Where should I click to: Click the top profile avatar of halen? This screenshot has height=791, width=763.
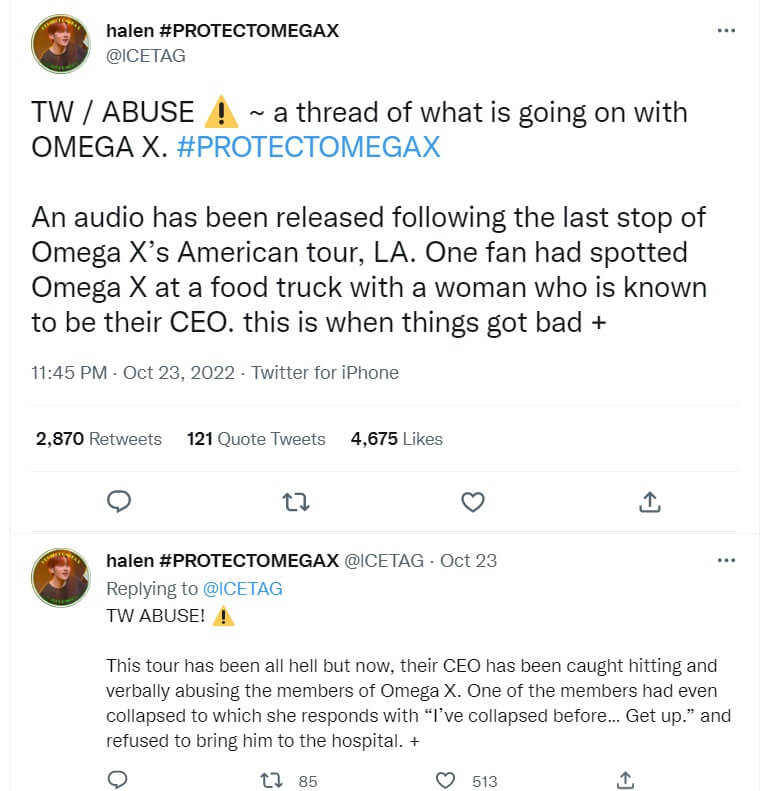click(x=62, y=43)
